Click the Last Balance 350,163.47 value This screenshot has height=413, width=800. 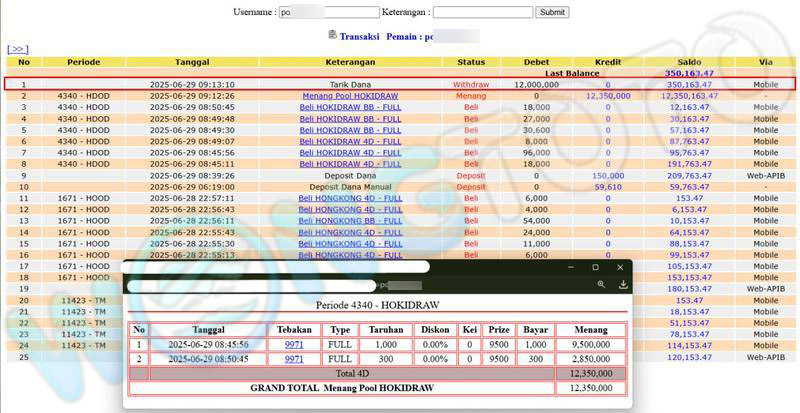[x=689, y=73]
